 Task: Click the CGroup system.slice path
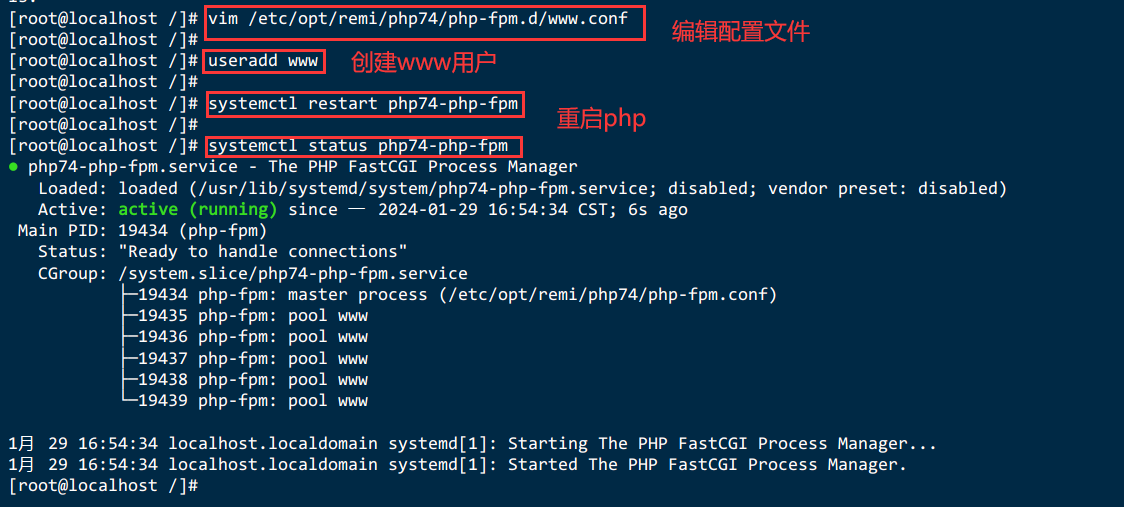pos(293,273)
